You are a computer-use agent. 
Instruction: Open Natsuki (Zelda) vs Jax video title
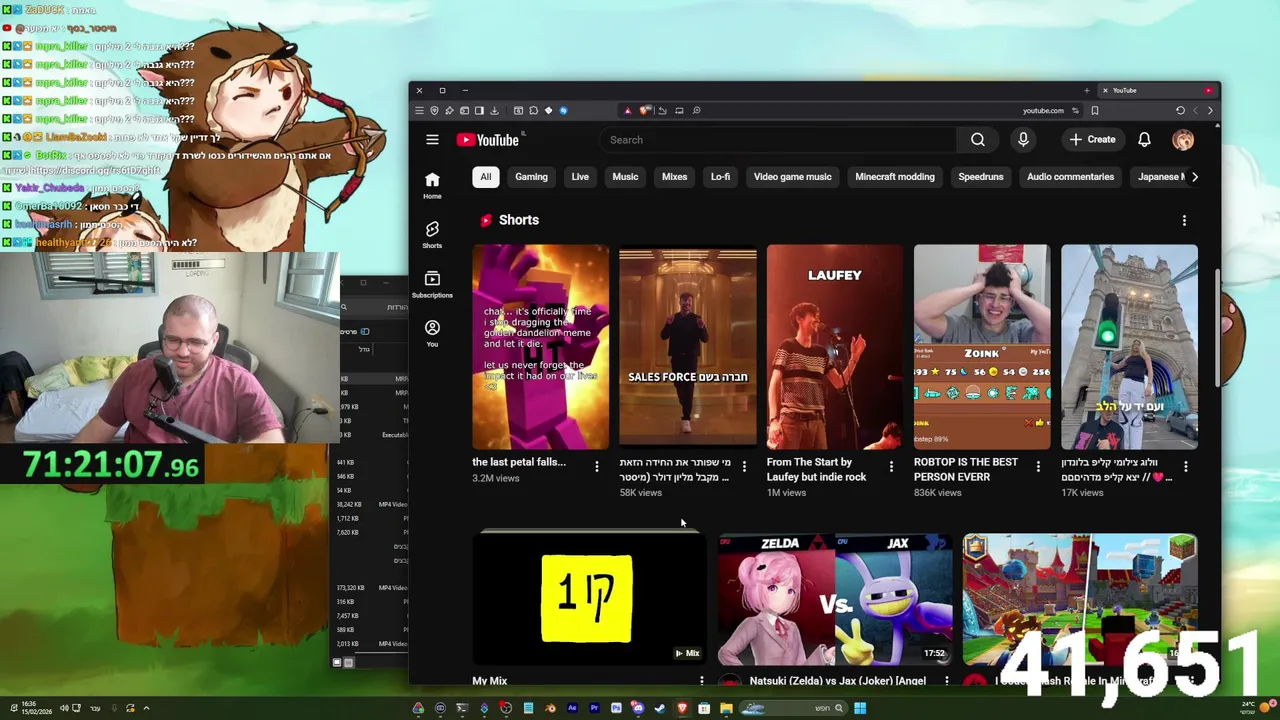(838, 681)
